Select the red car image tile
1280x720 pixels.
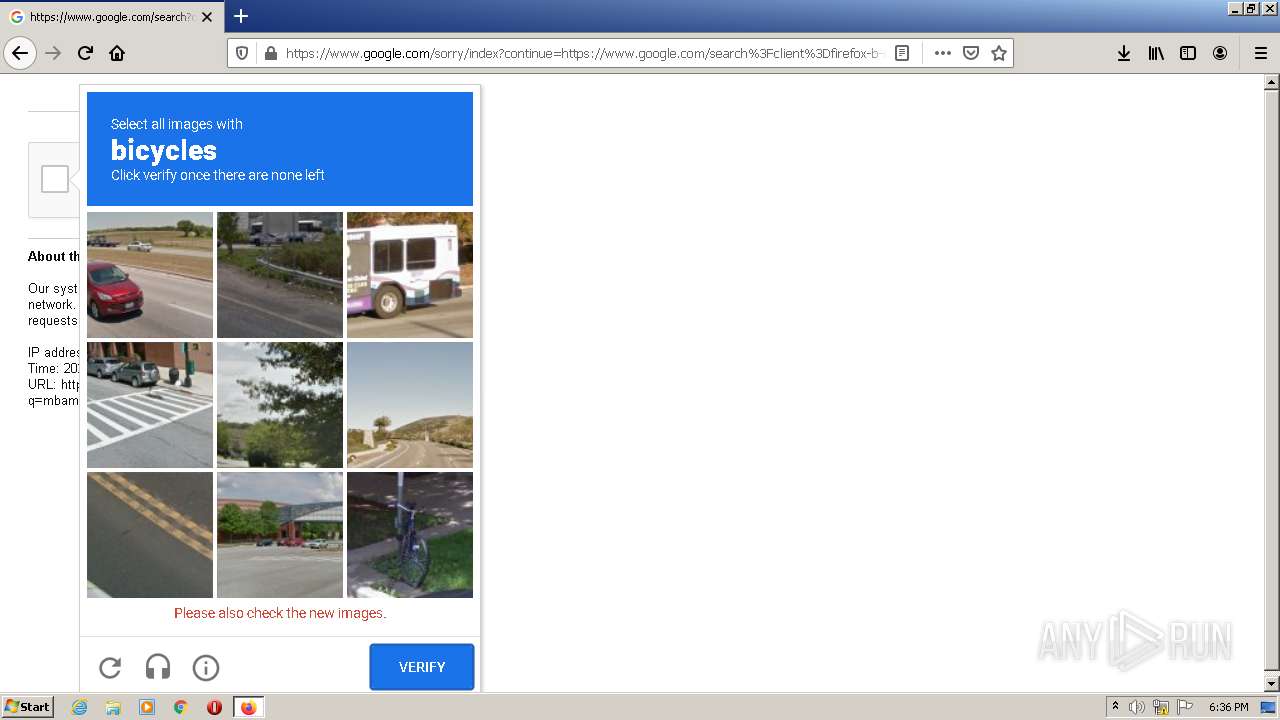tap(150, 275)
